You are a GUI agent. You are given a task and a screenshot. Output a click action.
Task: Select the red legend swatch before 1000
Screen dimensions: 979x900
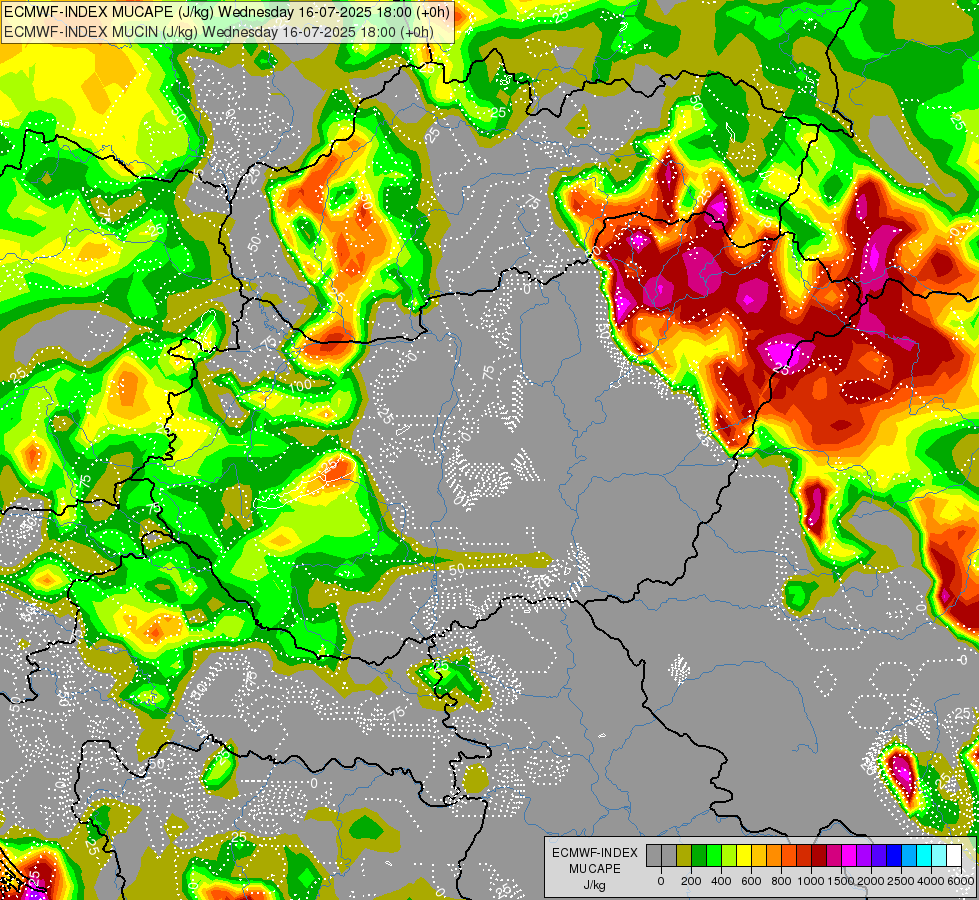(x=804, y=855)
